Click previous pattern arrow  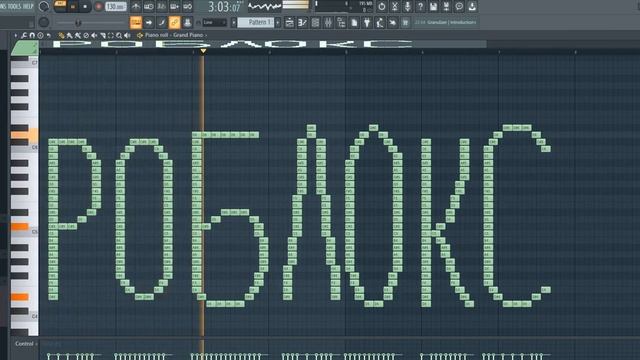pyautogui.click(x=233, y=22)
